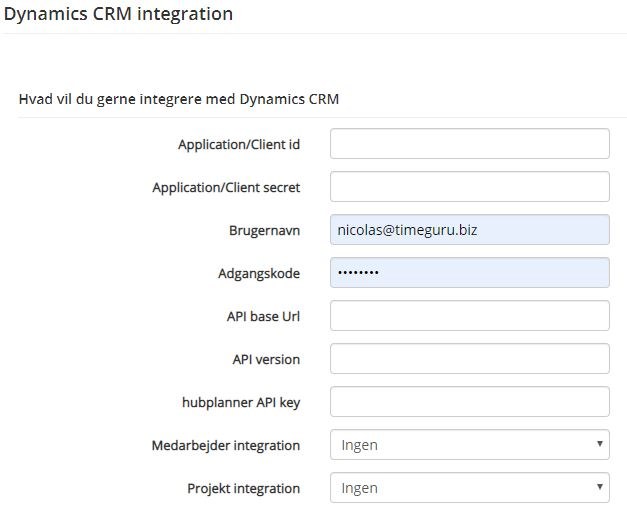627x509 pixels.
Task: Click the 'Hvad vil du gerne integrere' section title
Action: [x=179, y=99]
